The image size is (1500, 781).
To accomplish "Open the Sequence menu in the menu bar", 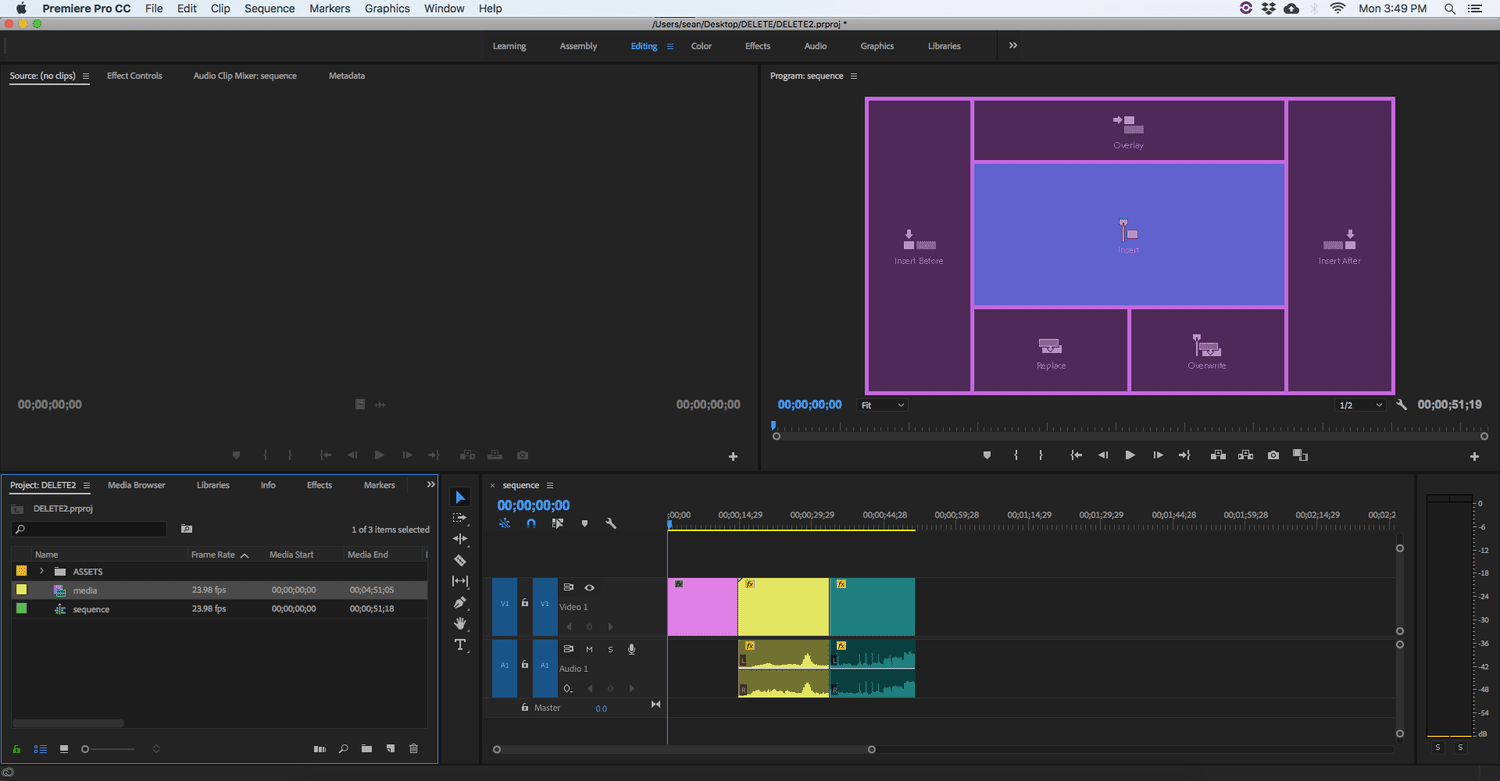I will tap(269, 8).
